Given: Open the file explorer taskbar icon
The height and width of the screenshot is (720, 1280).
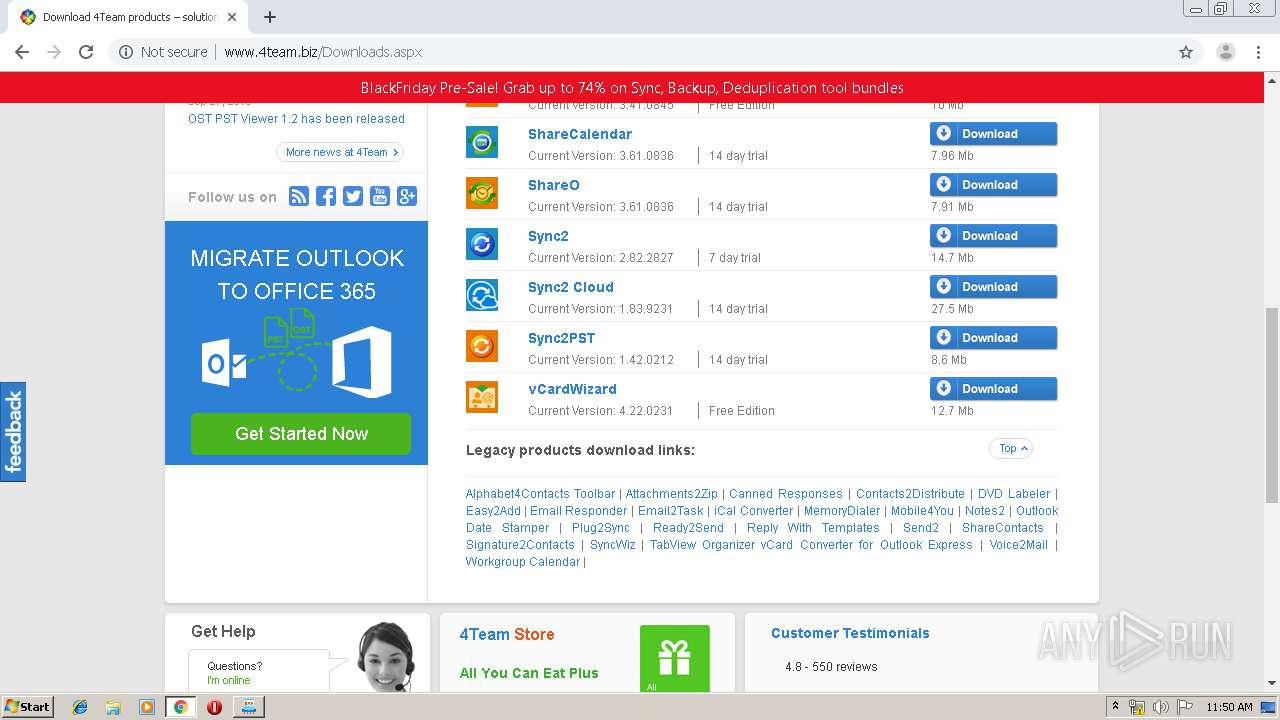Looking at the screenshot, I should tap(114, 707).
